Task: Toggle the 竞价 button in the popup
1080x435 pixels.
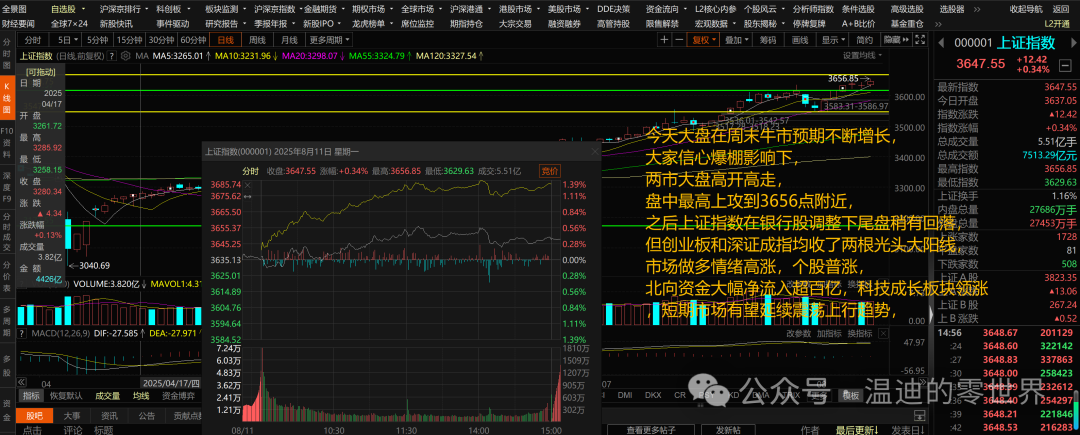Action: click(550, 171)
